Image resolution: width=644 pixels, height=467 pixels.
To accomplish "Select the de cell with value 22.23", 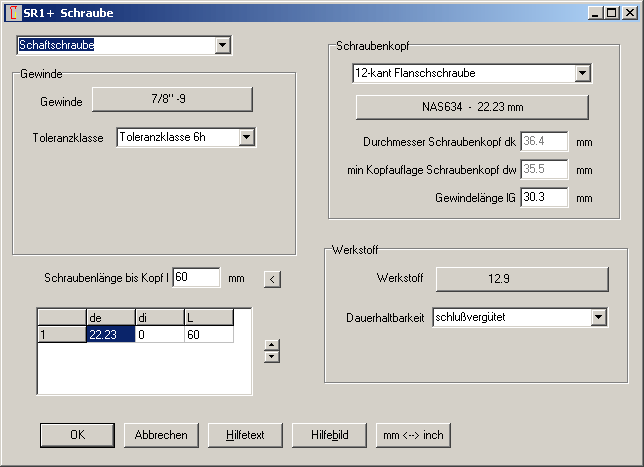I will pos(110,335).
